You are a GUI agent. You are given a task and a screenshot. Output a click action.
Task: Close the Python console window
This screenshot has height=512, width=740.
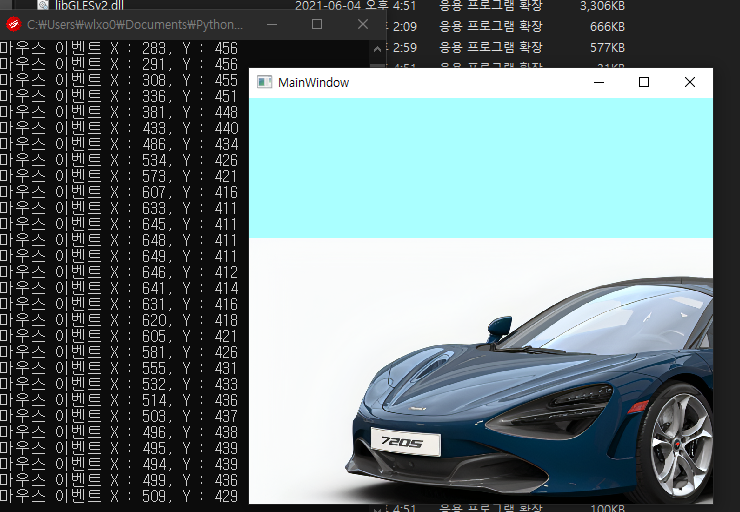(362, 24)
